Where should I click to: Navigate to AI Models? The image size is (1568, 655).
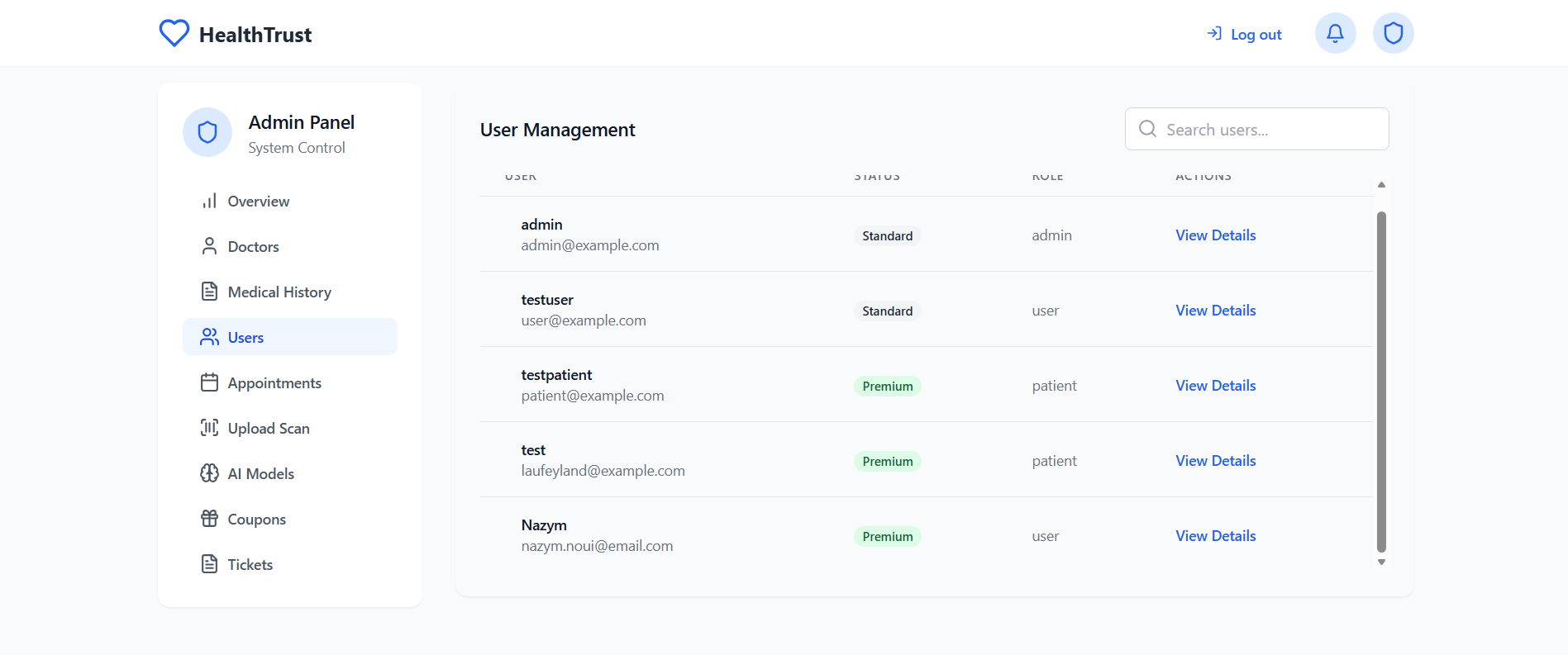(290, 473)
